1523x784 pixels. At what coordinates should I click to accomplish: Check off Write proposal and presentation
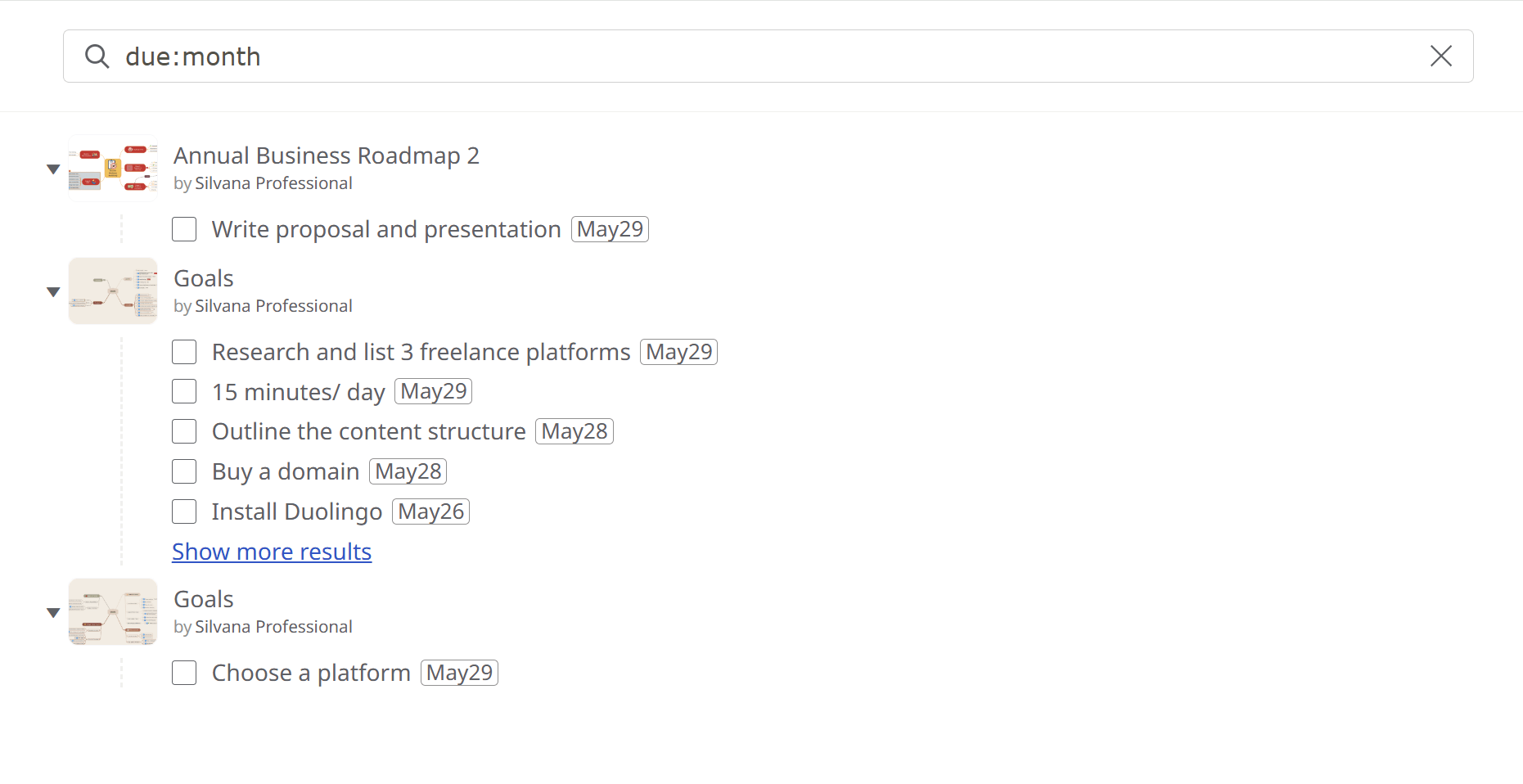pyautogui.click(x=184, y=229)
